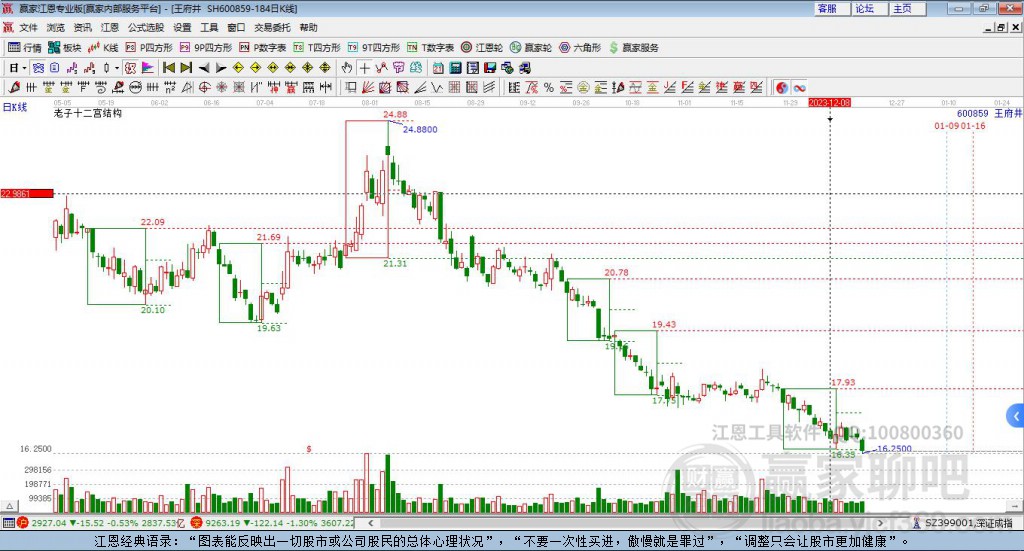Select the spiral drawing tool
This screenshot has width=1024, height=551.
point(101,87)
